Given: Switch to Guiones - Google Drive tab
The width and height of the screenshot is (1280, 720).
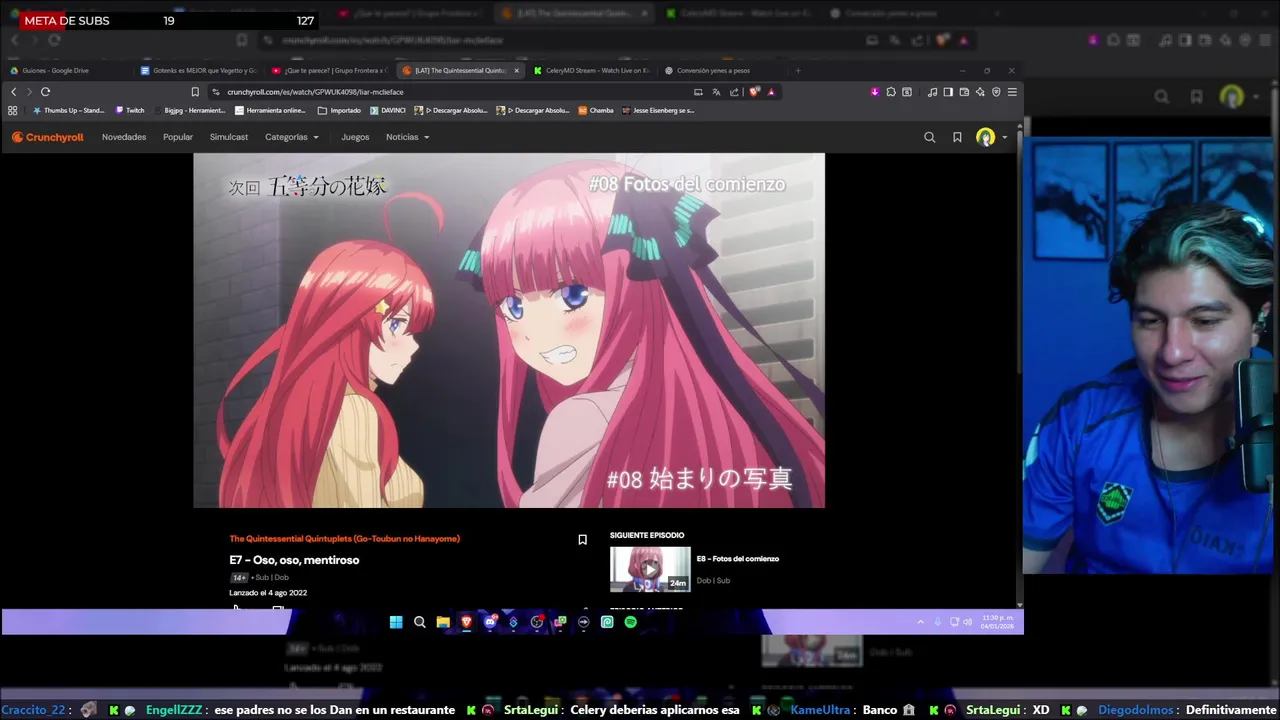Looking at the screenshot, I should pyautogui.click(x=65, y=71).
